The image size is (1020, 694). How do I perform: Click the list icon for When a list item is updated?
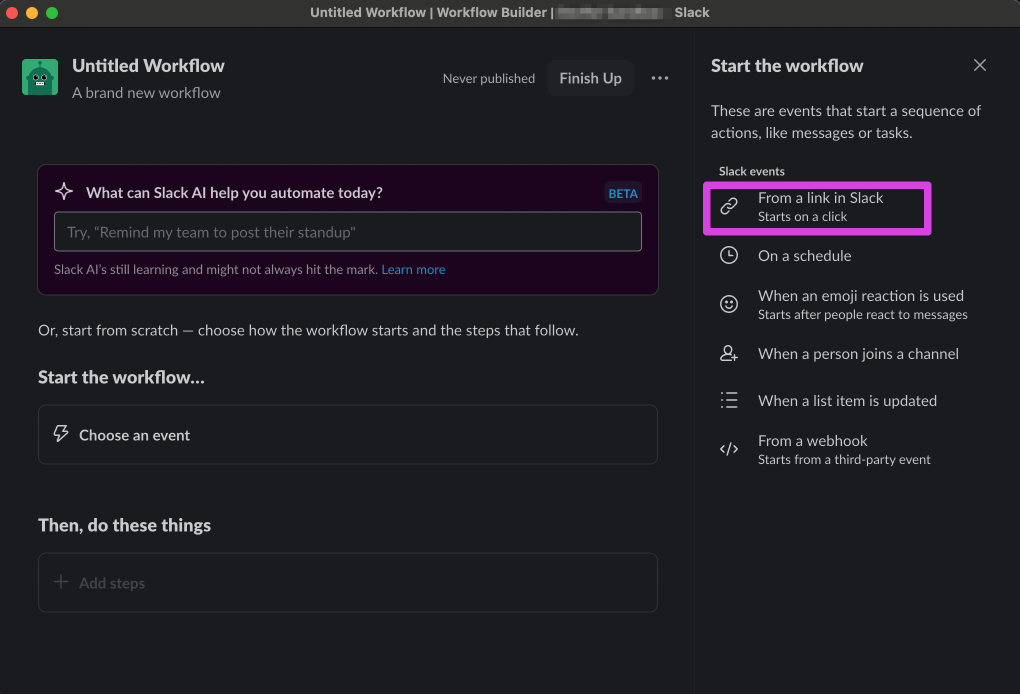click(729, 400)
